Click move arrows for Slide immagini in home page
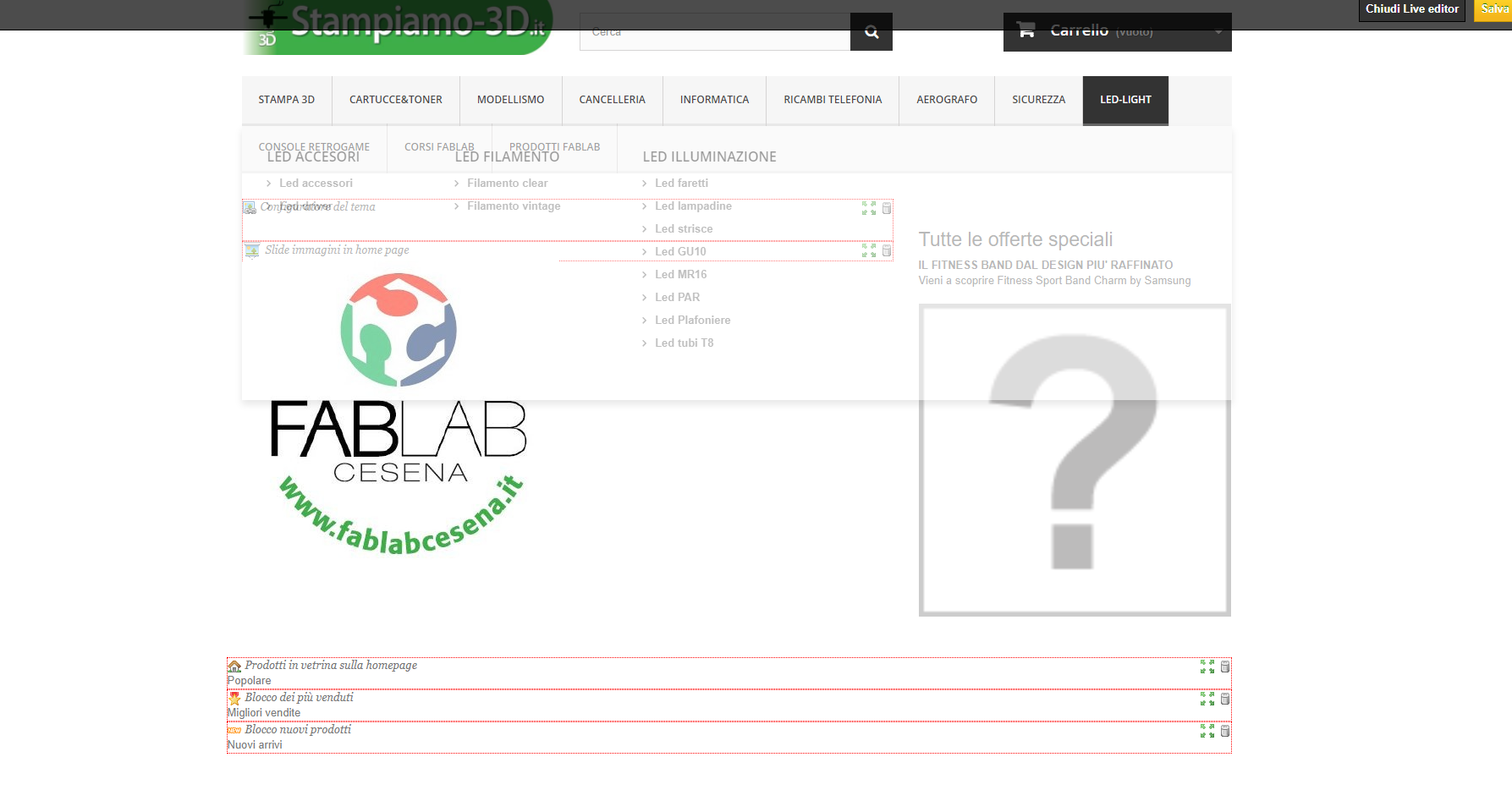 point(869,250)
